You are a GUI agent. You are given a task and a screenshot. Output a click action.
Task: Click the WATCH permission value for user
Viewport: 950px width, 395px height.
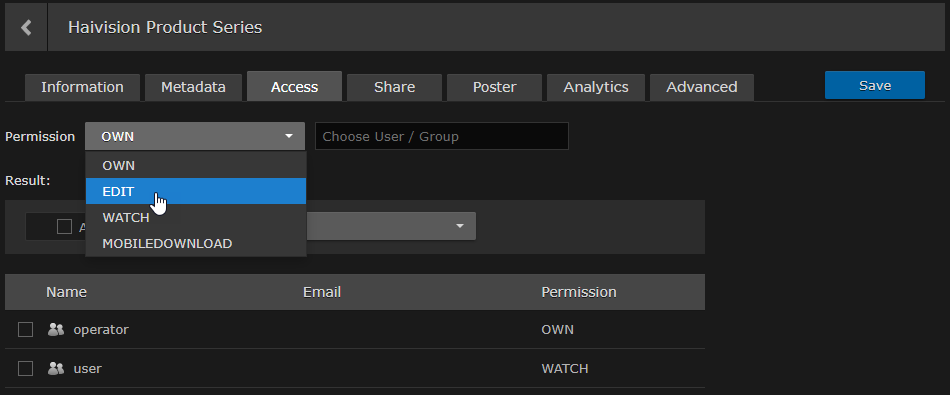click(565, 368)
